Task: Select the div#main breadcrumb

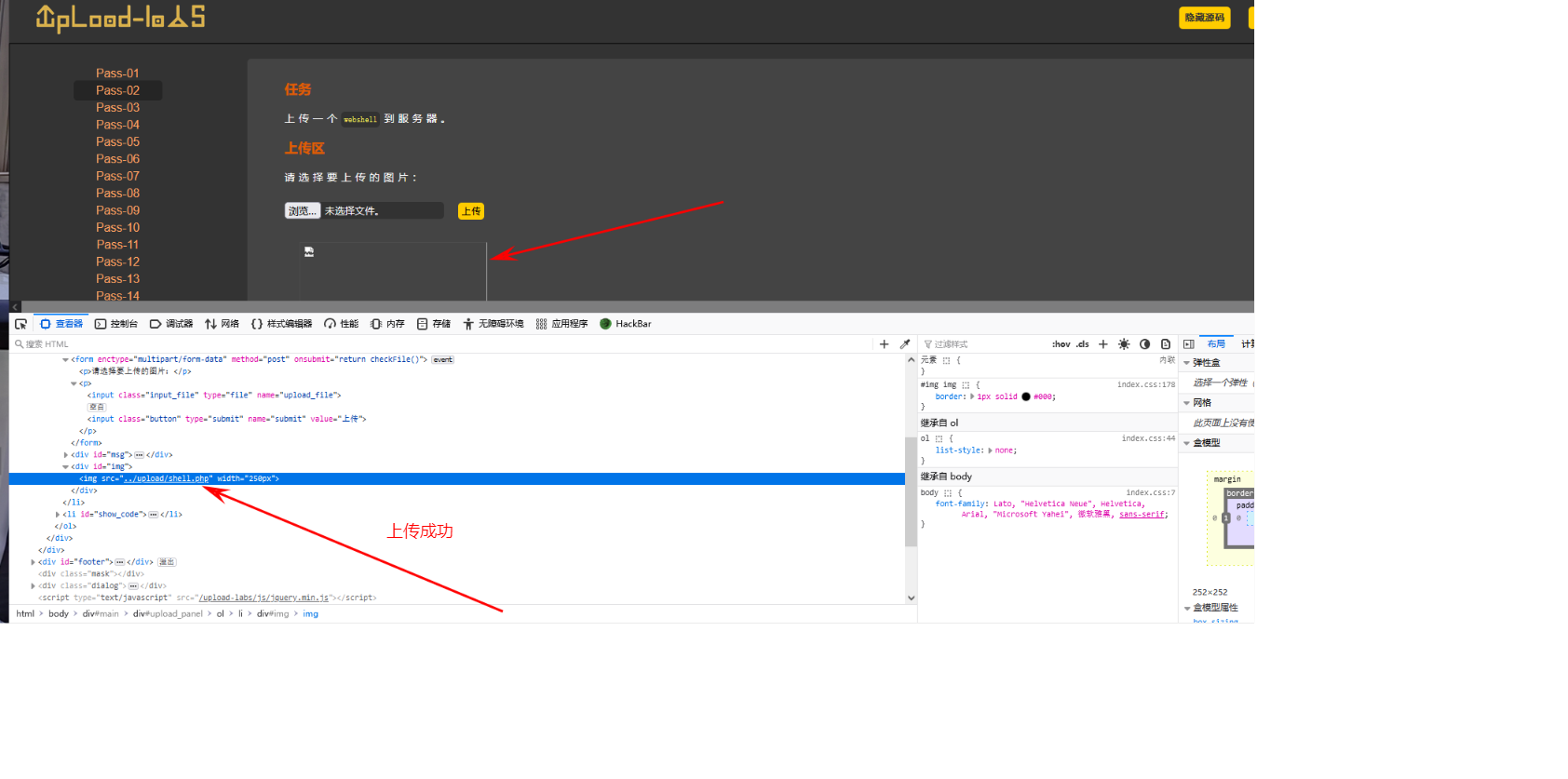Action: 101,614
